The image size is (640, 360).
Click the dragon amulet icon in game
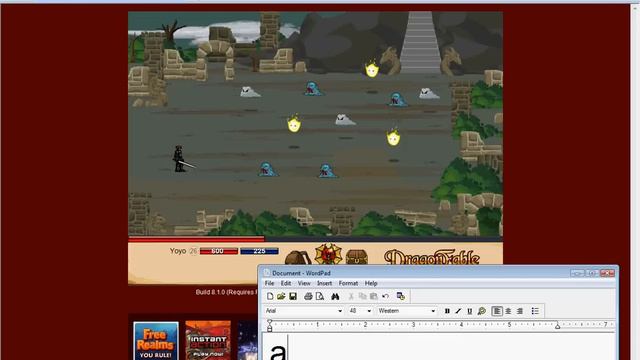(x=328, y=254)
